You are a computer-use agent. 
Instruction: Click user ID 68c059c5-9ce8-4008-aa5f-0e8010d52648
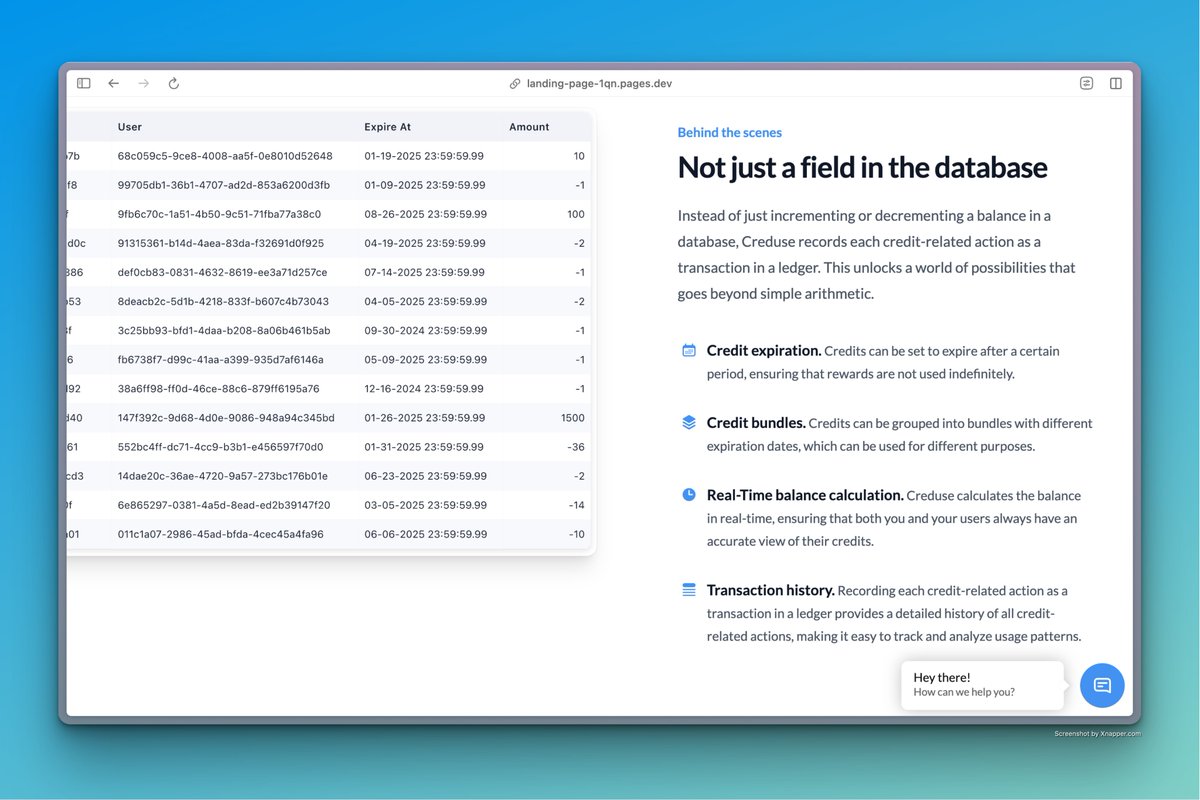225,156
